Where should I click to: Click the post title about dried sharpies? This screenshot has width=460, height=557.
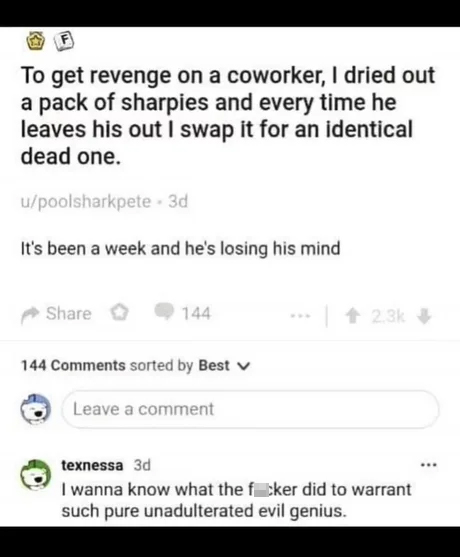point(227,116)
